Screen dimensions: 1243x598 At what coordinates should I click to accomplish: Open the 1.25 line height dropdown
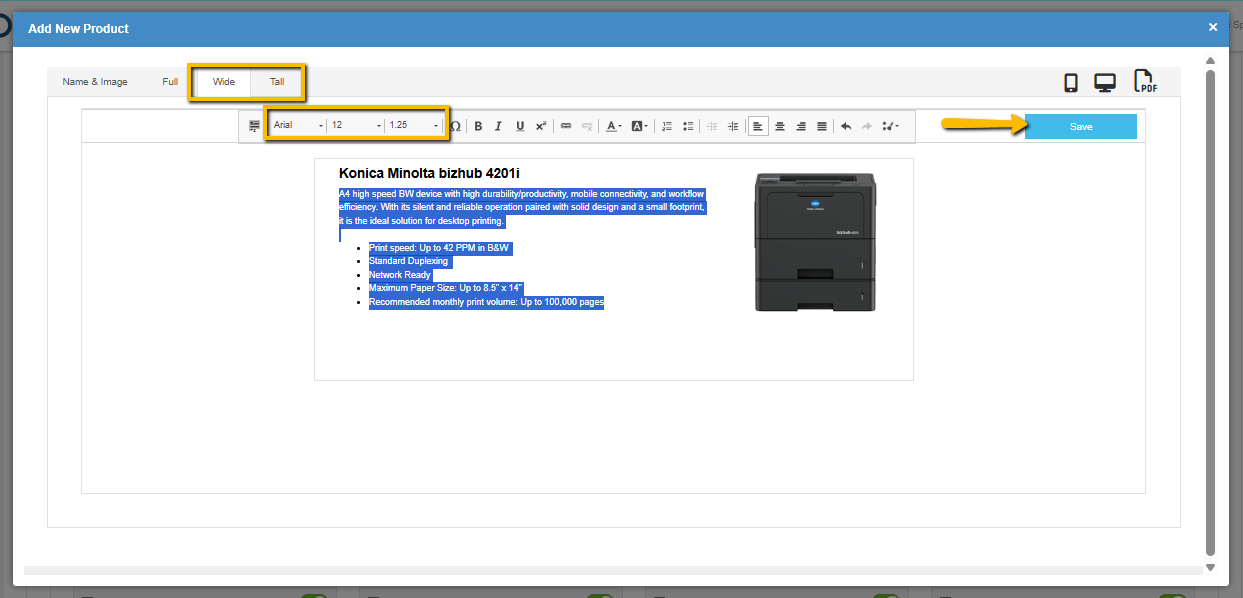click(414, 125)
